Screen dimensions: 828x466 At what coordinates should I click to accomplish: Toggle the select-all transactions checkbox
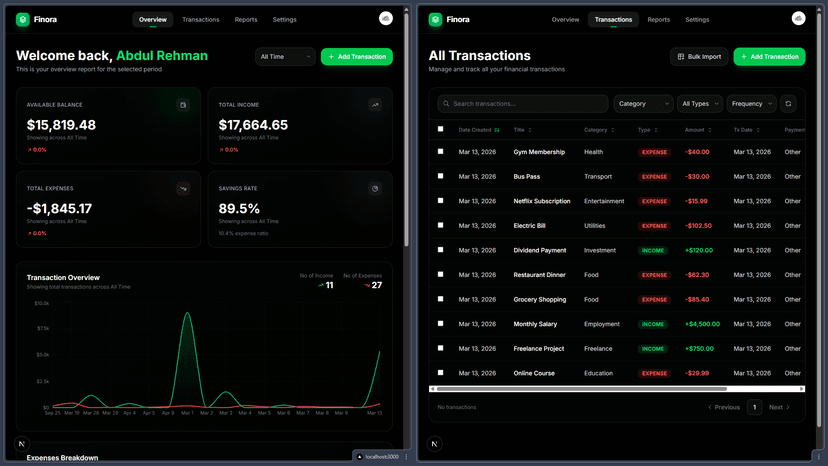click(440, 129)
